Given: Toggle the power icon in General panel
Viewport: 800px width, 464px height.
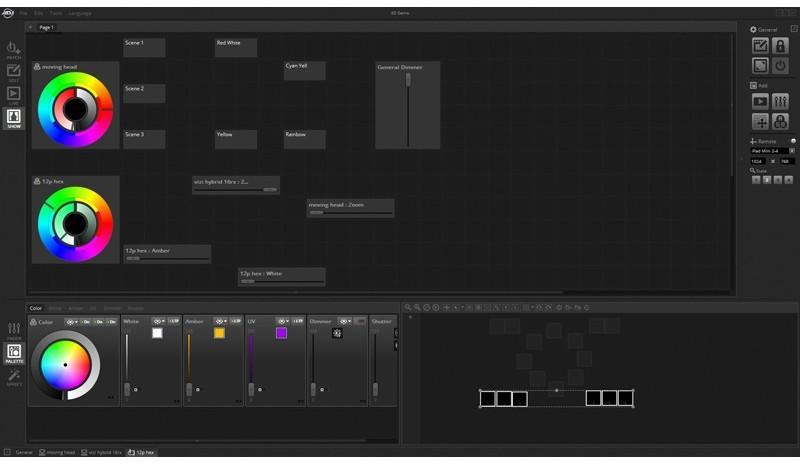Looking at the screenshot, I should 780,65.
